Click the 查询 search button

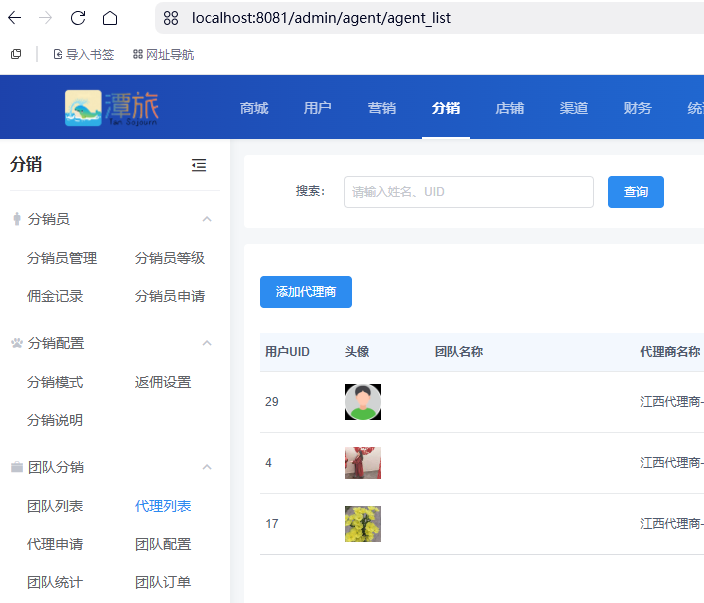click(x=636, y=192)
